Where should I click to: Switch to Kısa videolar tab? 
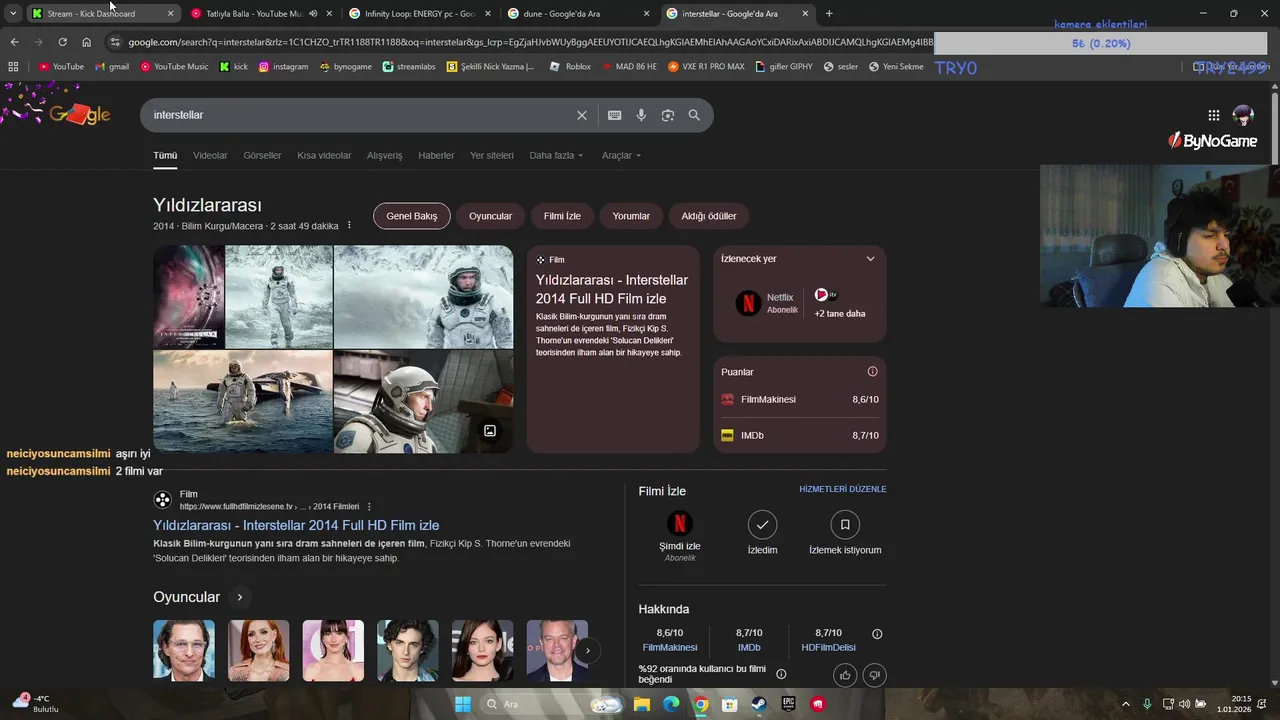[324, 156]
